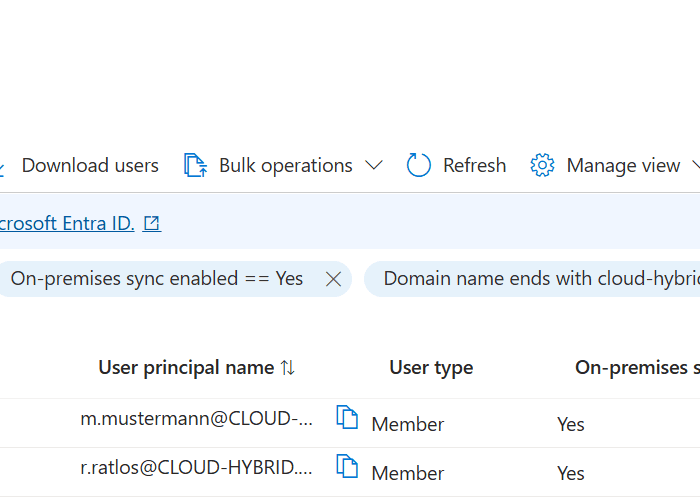
Task: Expand the Bulk operations dropdown chevron
Action: click(x=374, y=165)
